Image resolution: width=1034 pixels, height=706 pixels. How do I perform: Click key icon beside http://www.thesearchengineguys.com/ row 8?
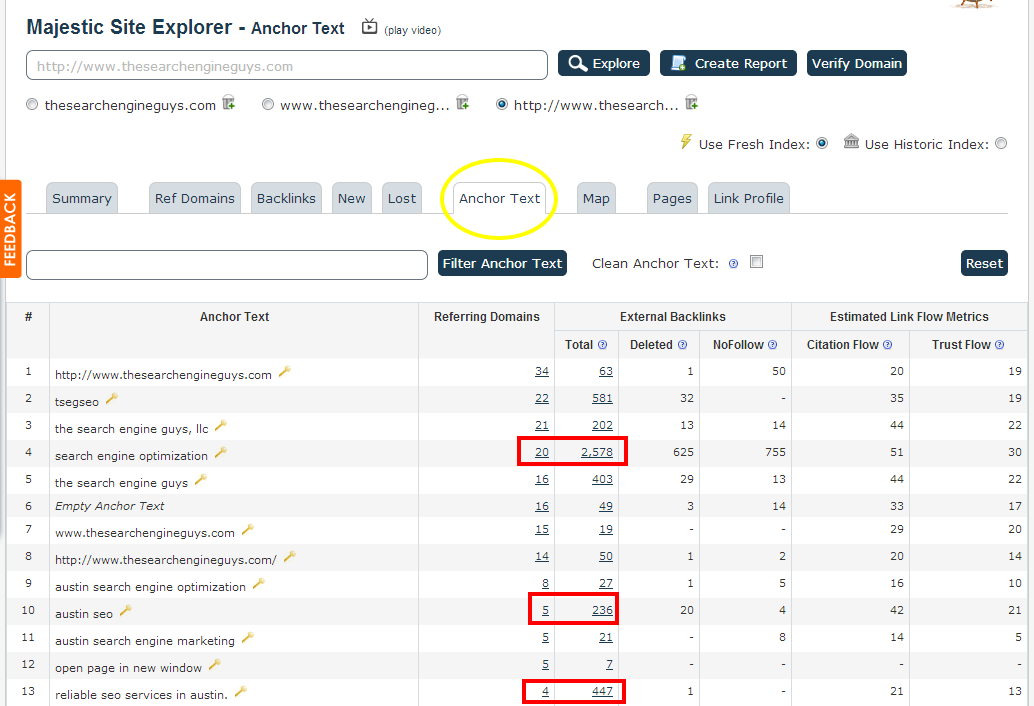tap(289, 556)
